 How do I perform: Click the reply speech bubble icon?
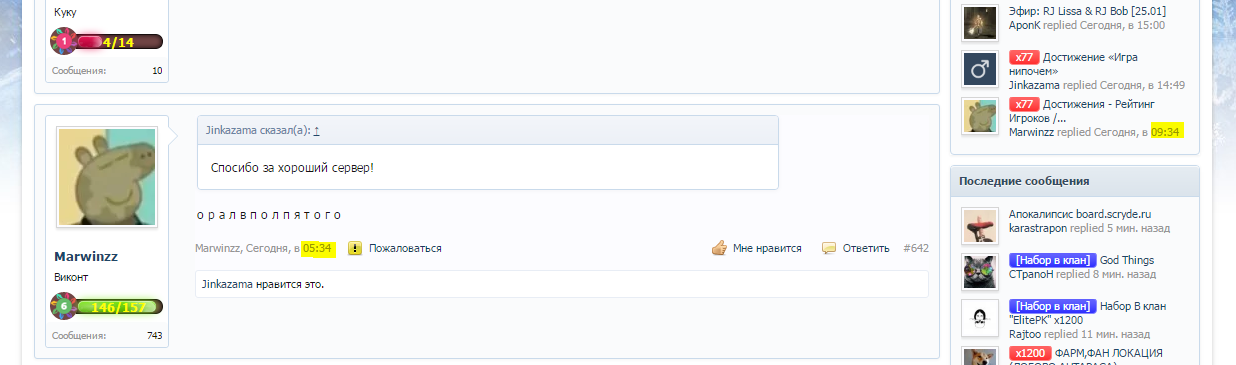tap(829, 248)
